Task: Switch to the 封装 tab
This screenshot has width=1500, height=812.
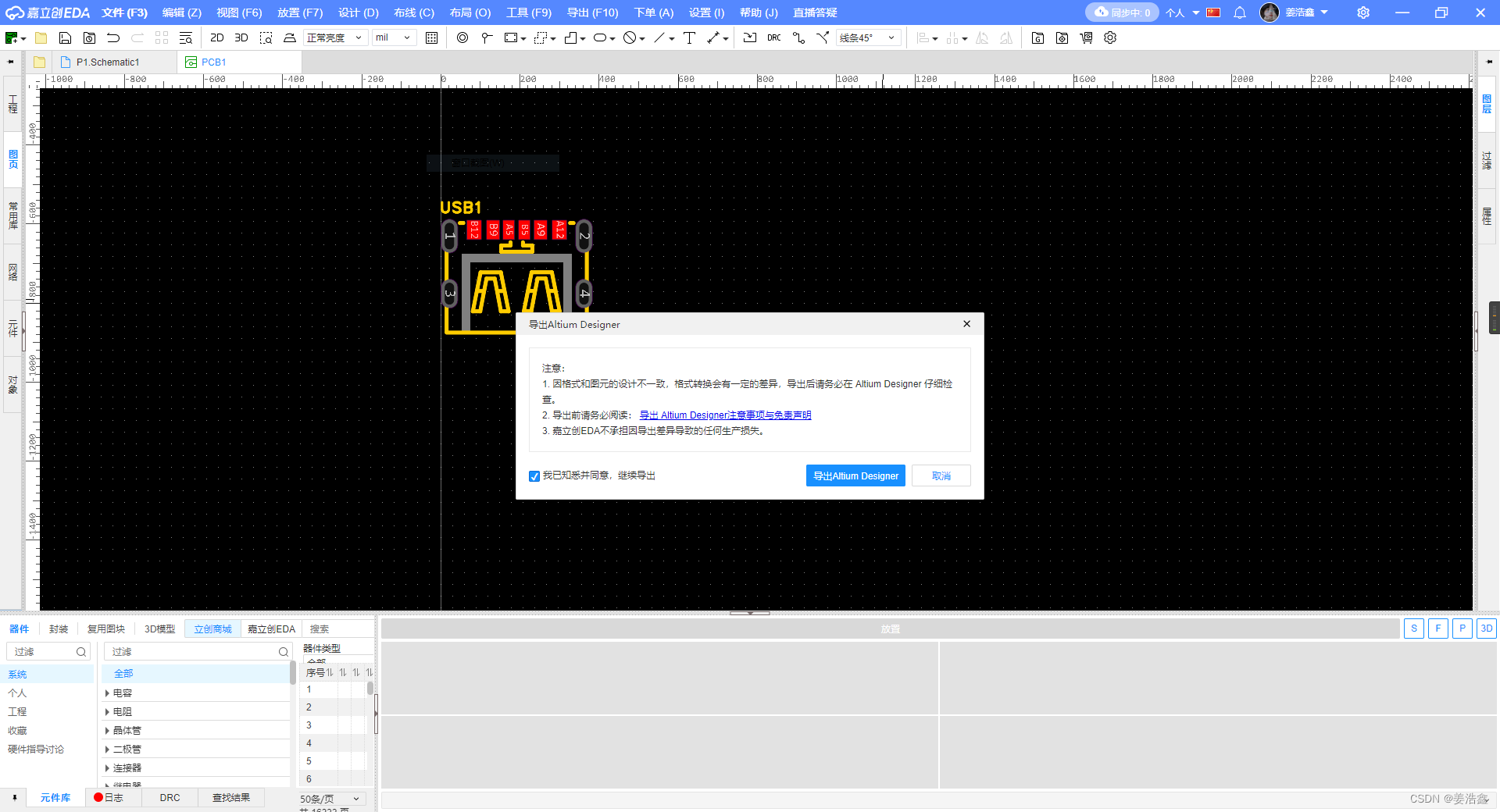Action: [x=59, y=629]
